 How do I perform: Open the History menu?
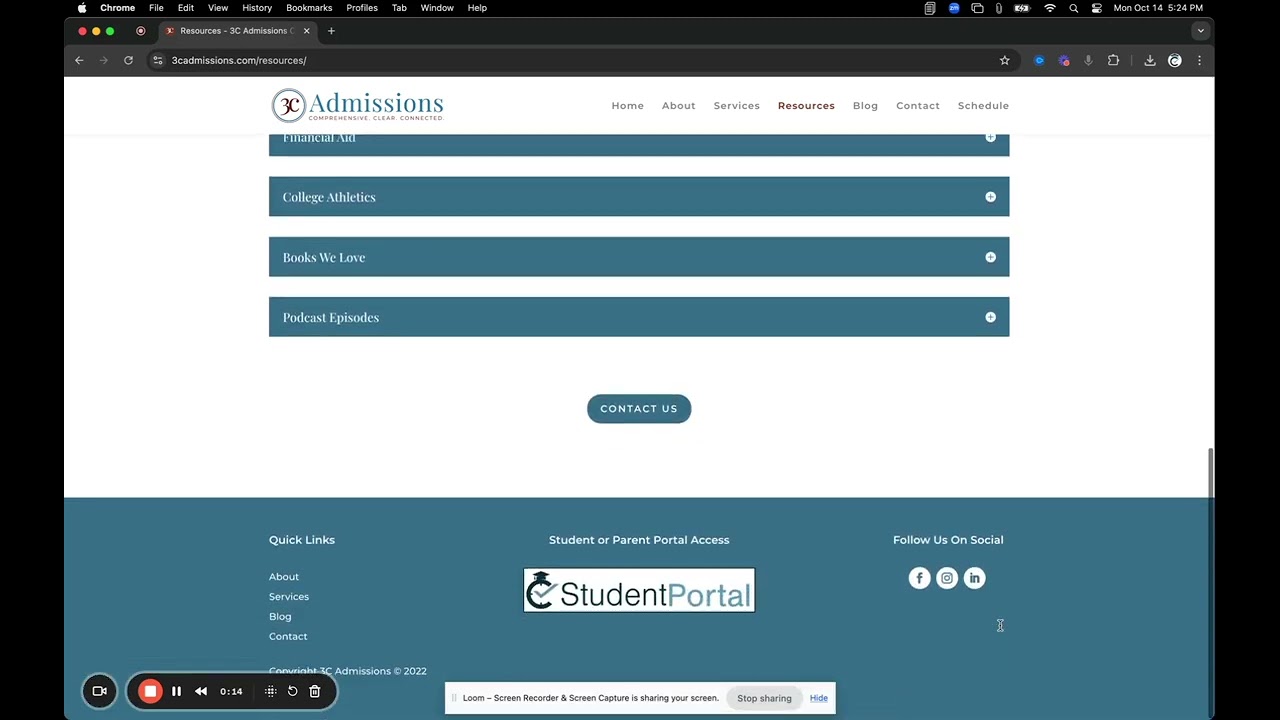pyautogui.click(x=257, y=8)
